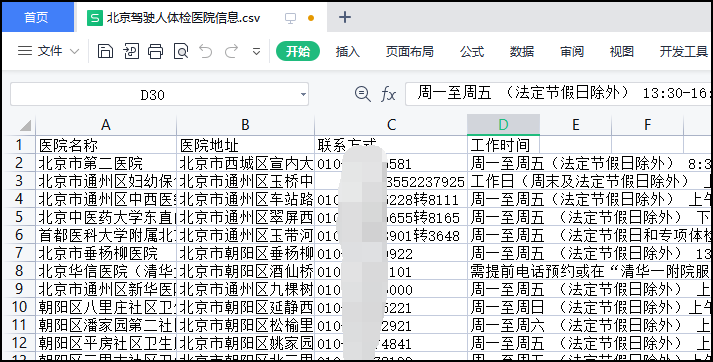Viewport: 713px width, 362px height.
Task: Expand the 文件 dropdown chevron
Action: [x=75, y=51]
